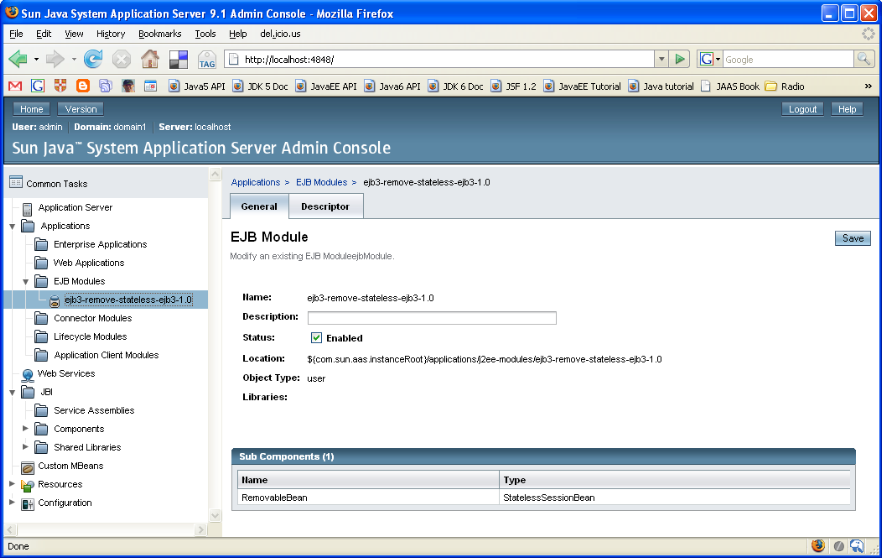Click the del.icio.us bookmarks icon
This screenshot has width=882, height=558.
point(178,59)
